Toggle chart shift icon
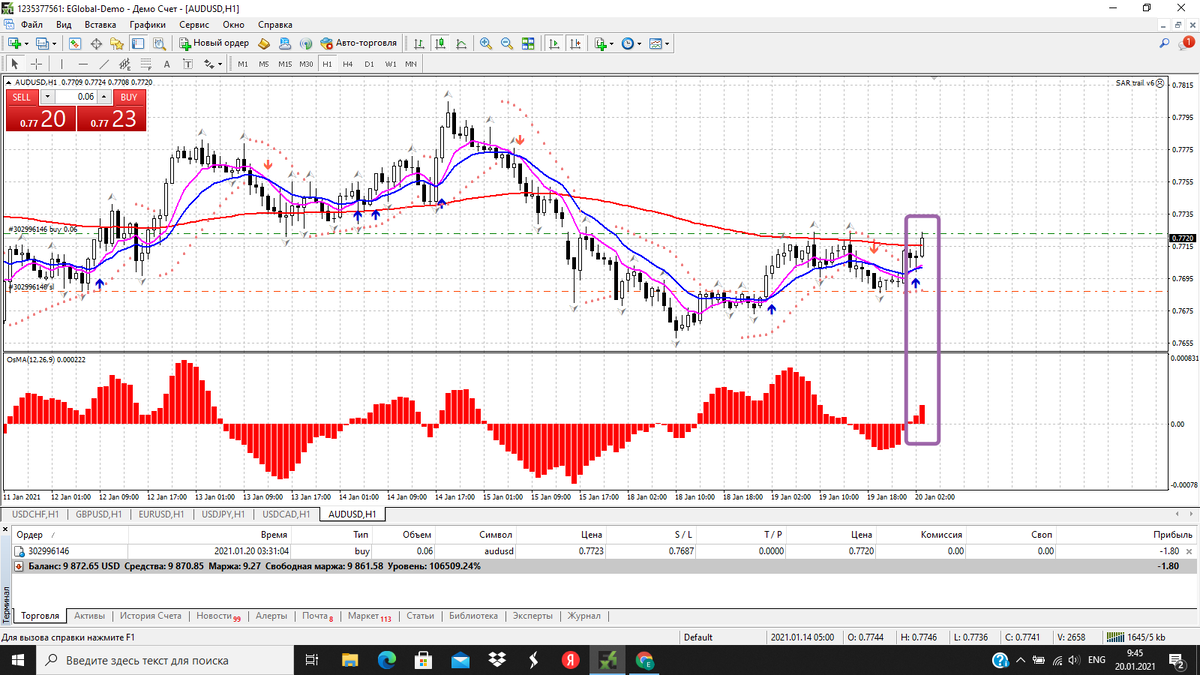Viewport: 1200px width, 675px height. click(575, 43)
